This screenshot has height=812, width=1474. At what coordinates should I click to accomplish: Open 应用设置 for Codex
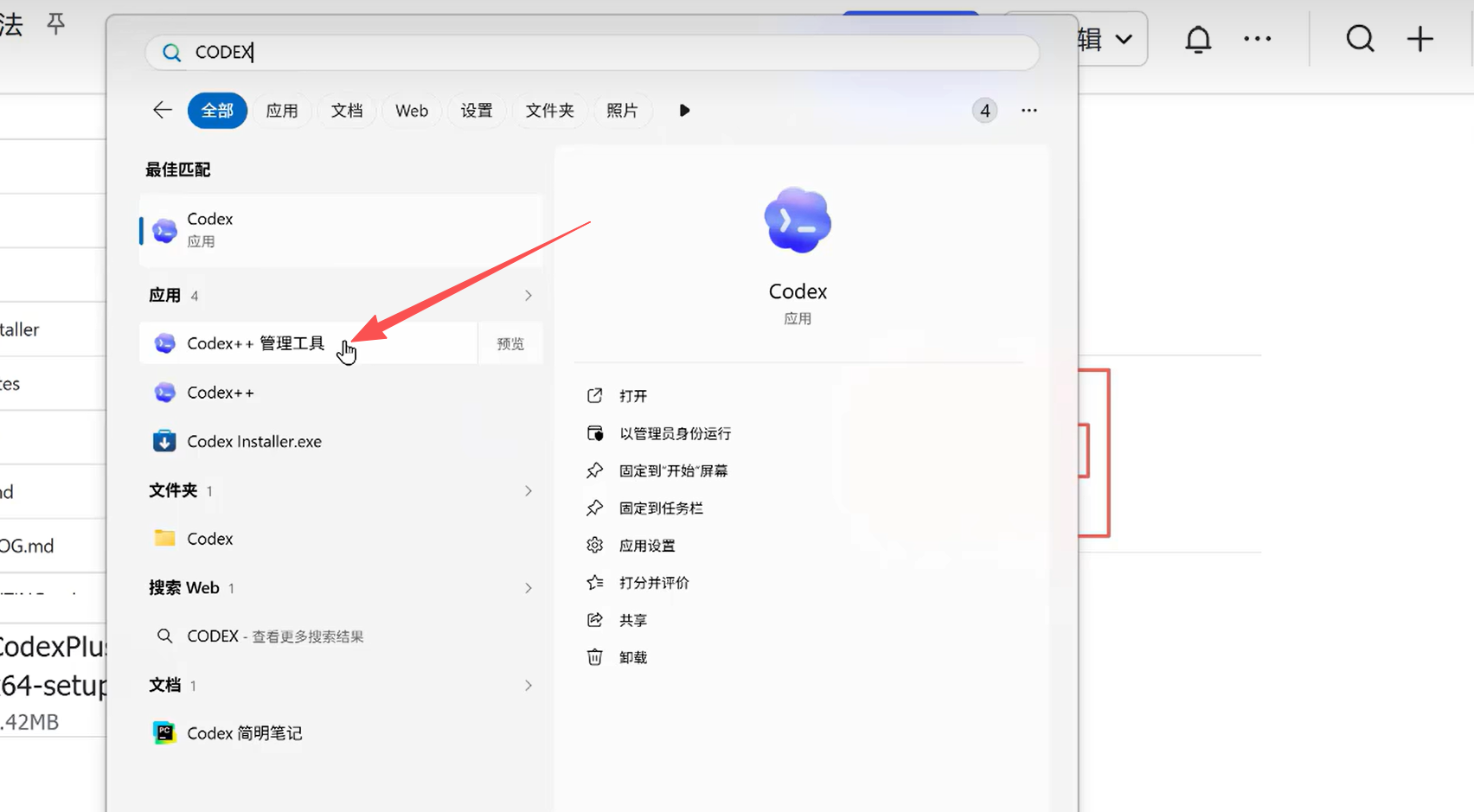646,546
